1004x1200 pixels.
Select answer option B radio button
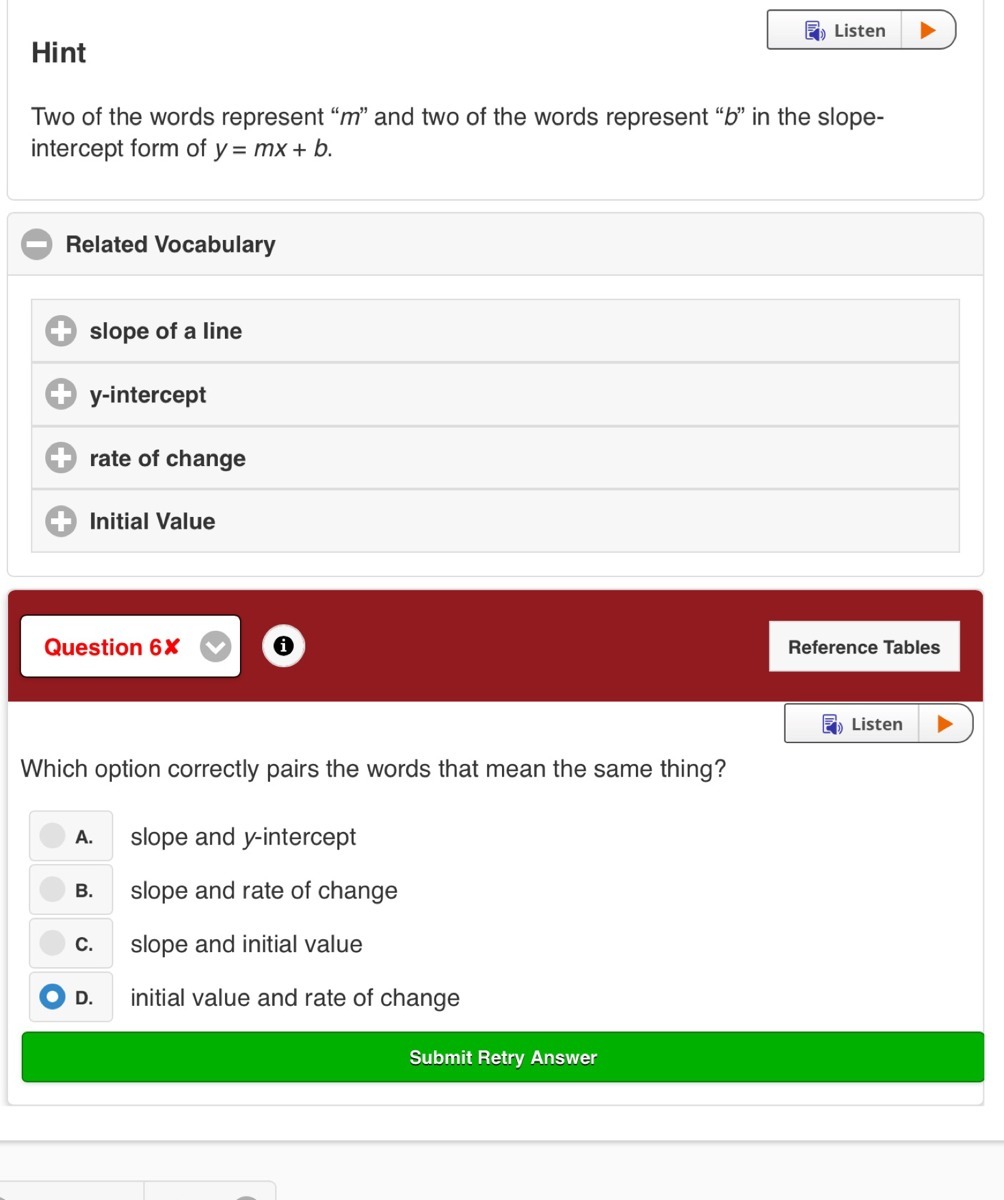coord(52,888)
